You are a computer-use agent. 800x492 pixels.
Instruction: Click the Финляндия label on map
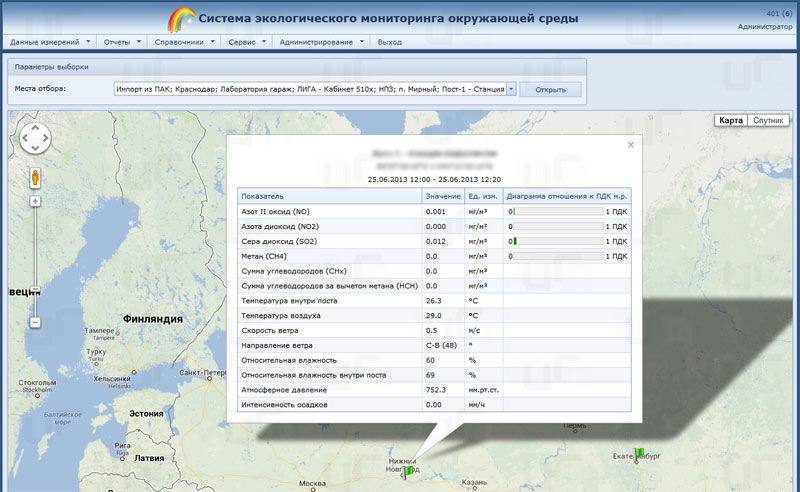[153, 318]
